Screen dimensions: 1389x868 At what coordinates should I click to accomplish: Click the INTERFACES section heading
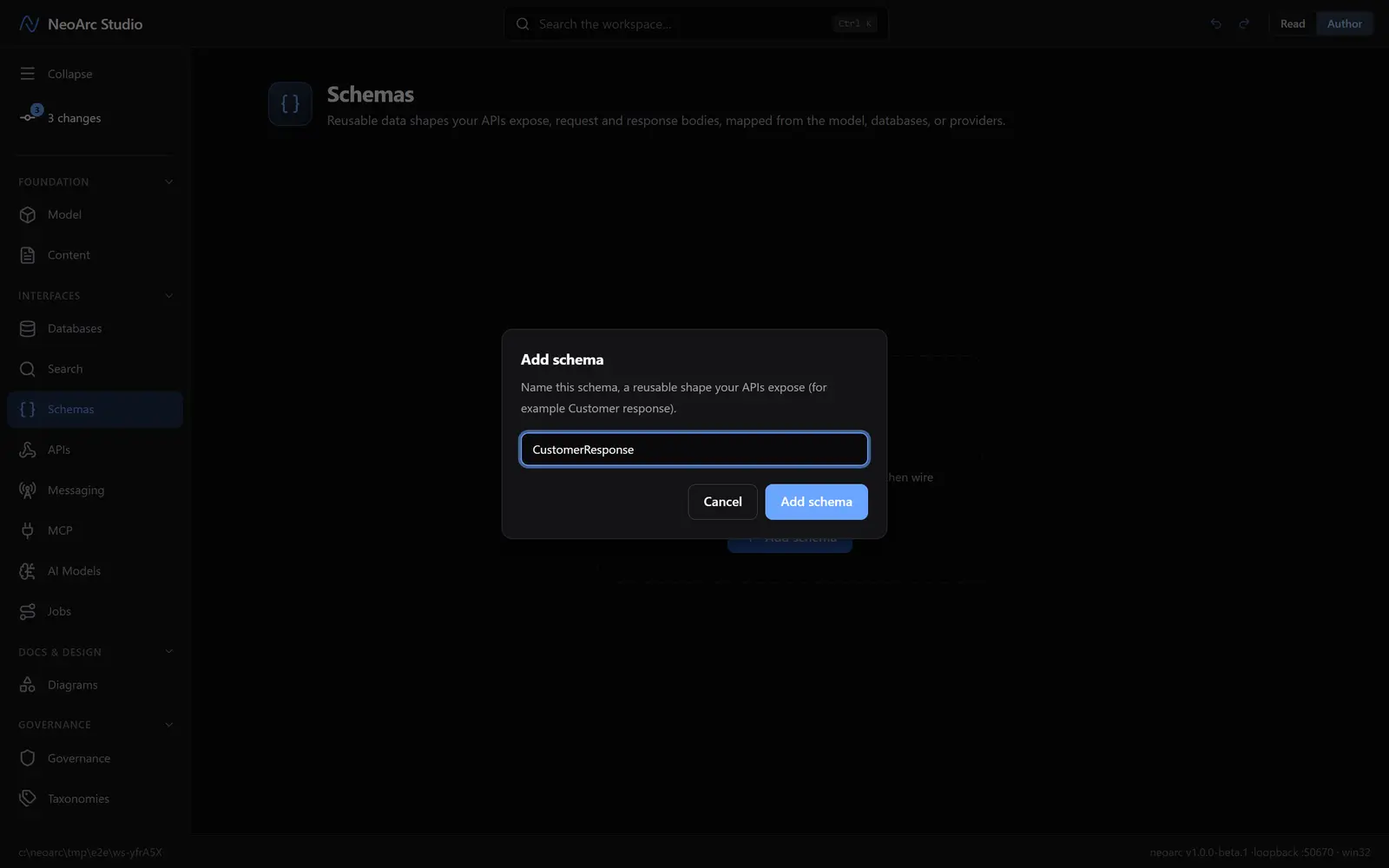(x=49, y=296)
